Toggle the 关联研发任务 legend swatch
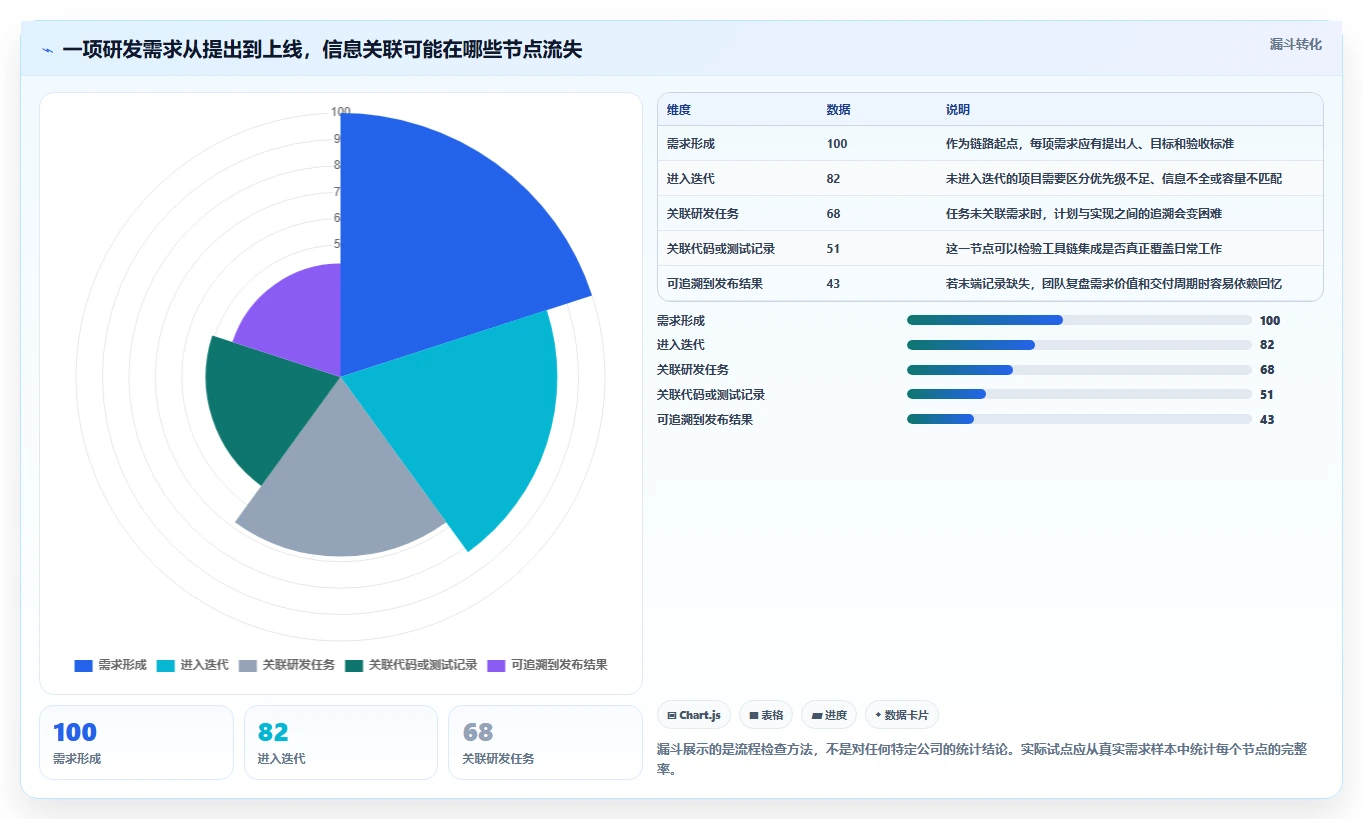Screen dimensions: 1363x819 point(248,665)
